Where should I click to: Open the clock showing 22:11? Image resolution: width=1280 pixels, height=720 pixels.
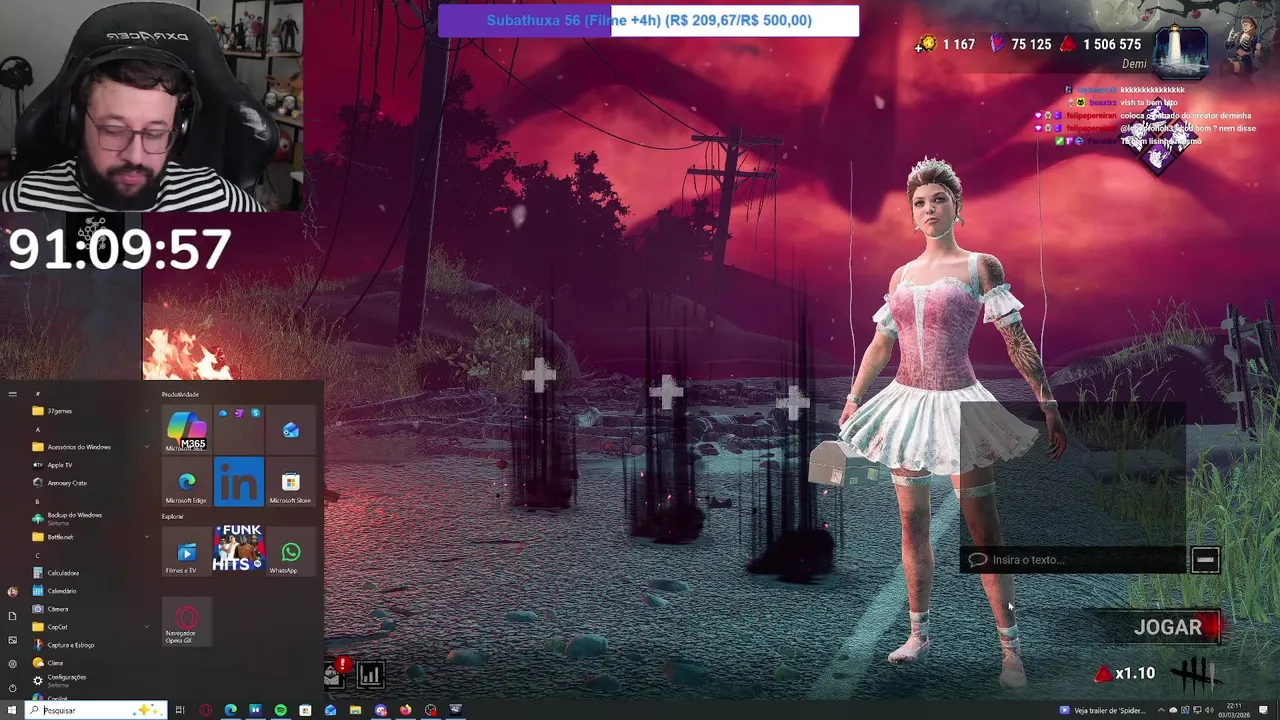(x=1235, y=710)
